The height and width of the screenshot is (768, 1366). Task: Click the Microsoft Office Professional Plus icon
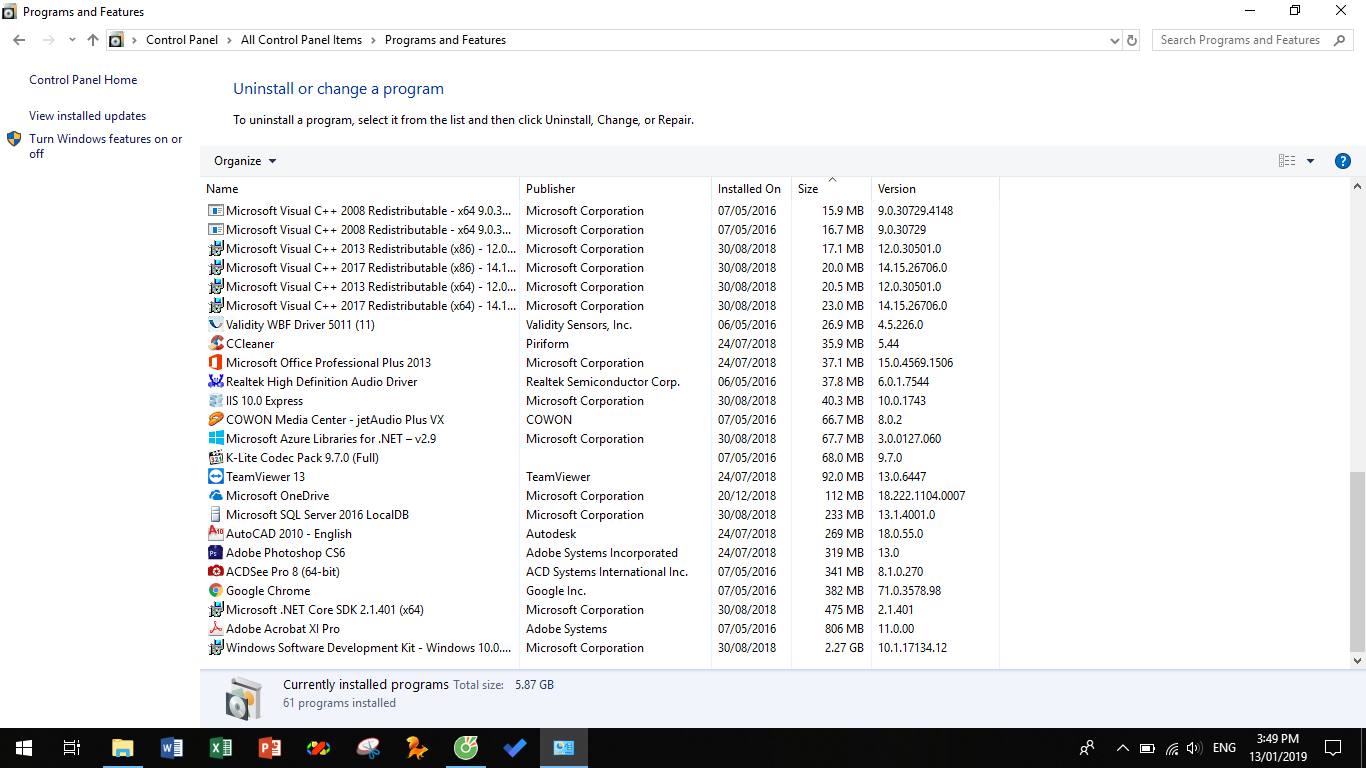216,363
